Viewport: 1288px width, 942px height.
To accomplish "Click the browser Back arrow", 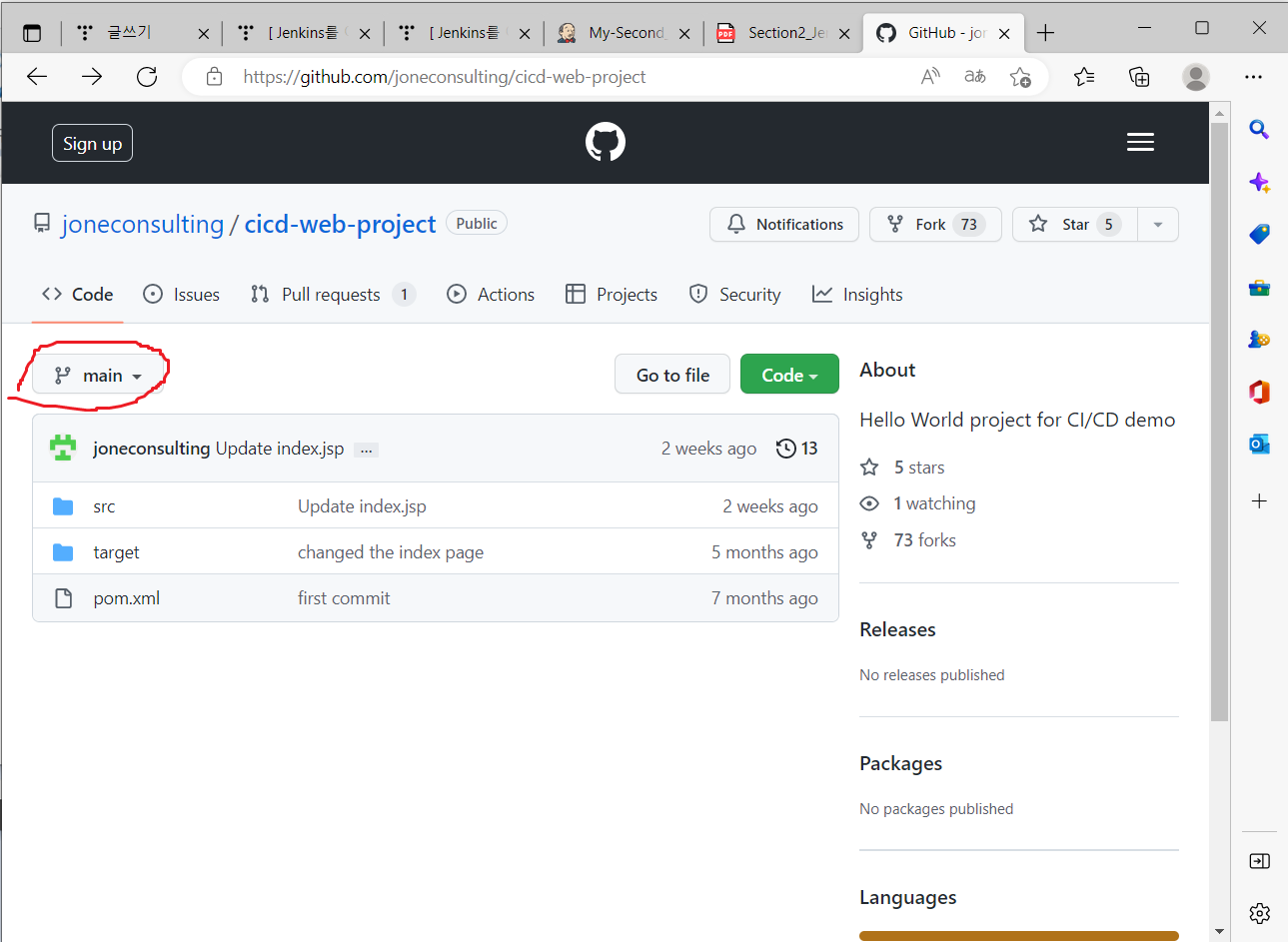I will pyautogui.click(x=37, y=77).
